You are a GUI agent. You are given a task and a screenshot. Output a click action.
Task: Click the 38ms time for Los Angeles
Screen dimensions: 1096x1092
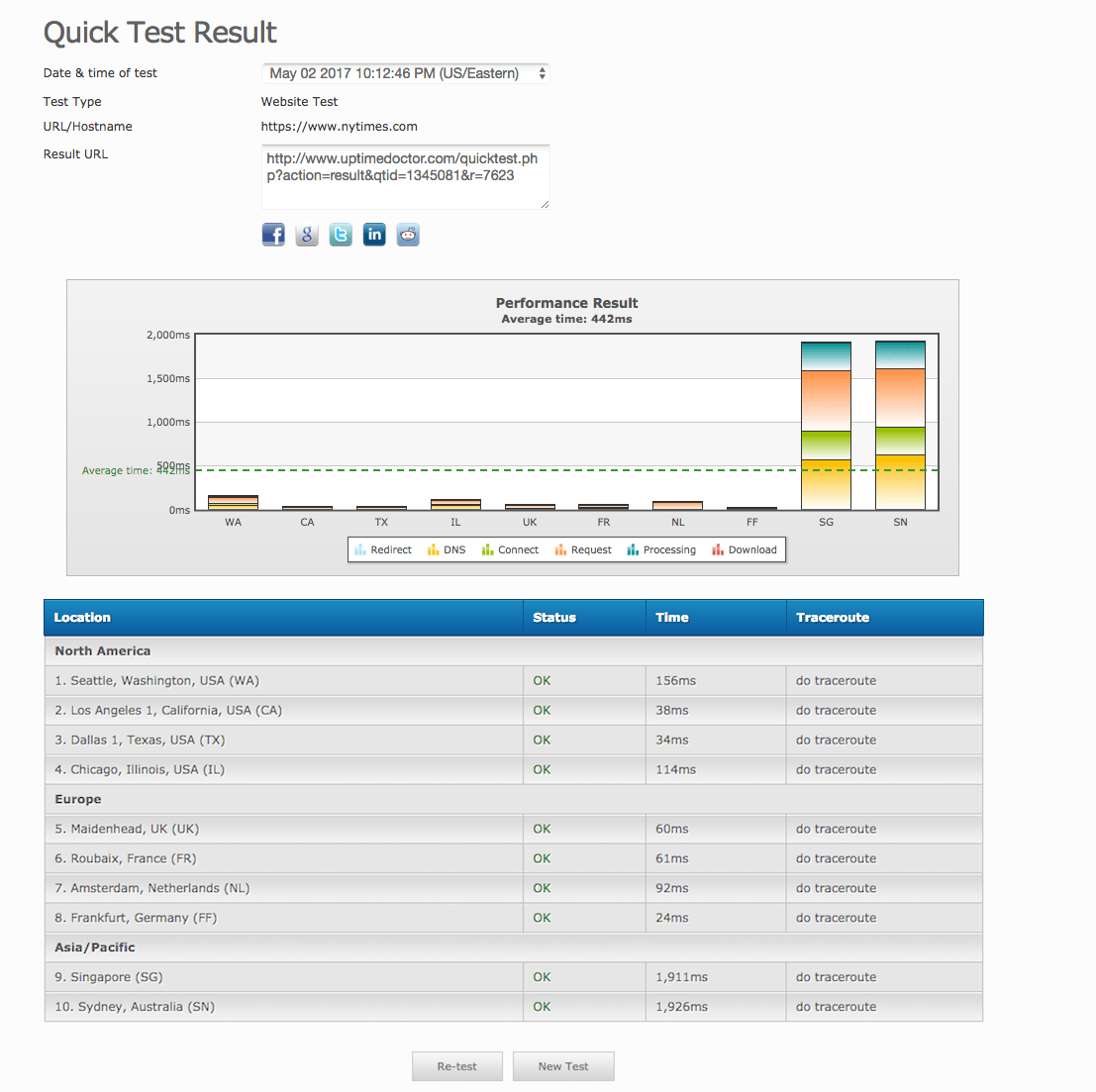[671, 710]
